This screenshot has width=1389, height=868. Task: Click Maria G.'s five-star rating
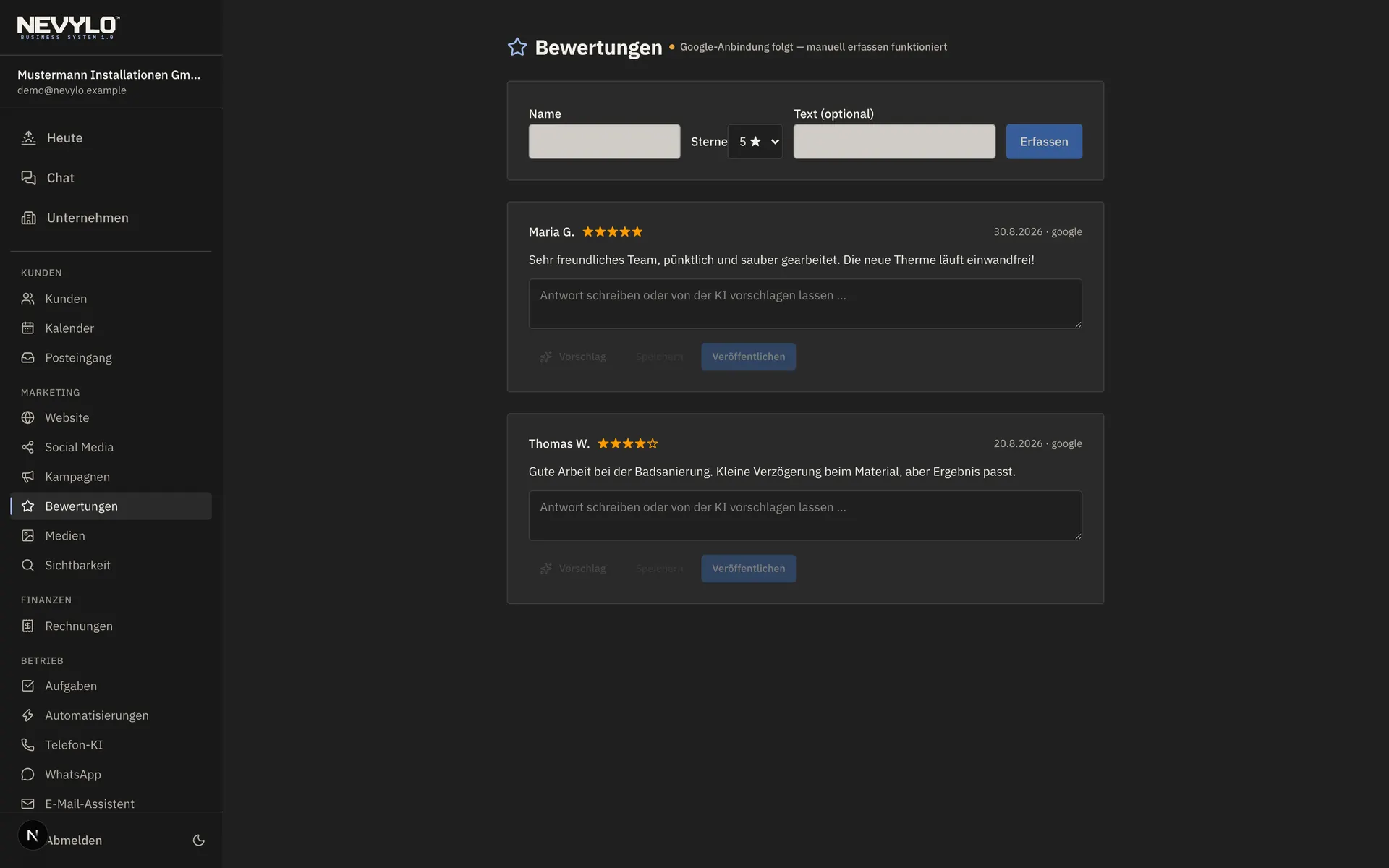613,232
